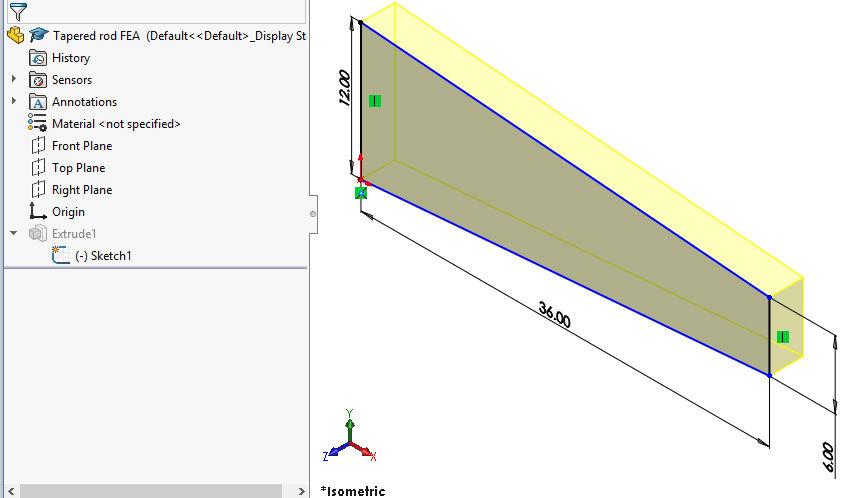Click the feature tree scrollbar left arrow
This screenshot has width=852, height=498.
(11, 491)
